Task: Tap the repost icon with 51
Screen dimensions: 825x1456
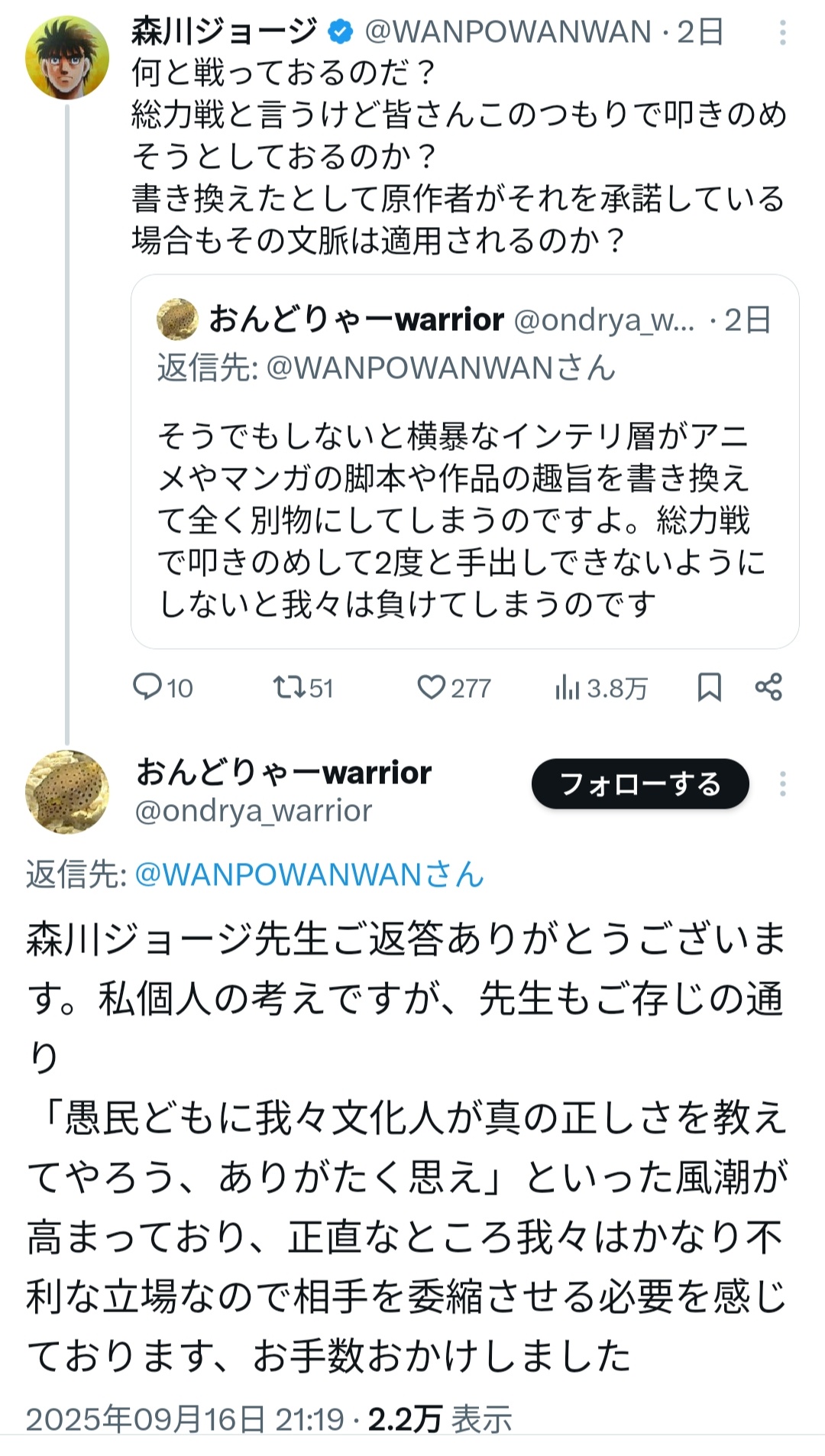Action: click(x=303, y=687)
